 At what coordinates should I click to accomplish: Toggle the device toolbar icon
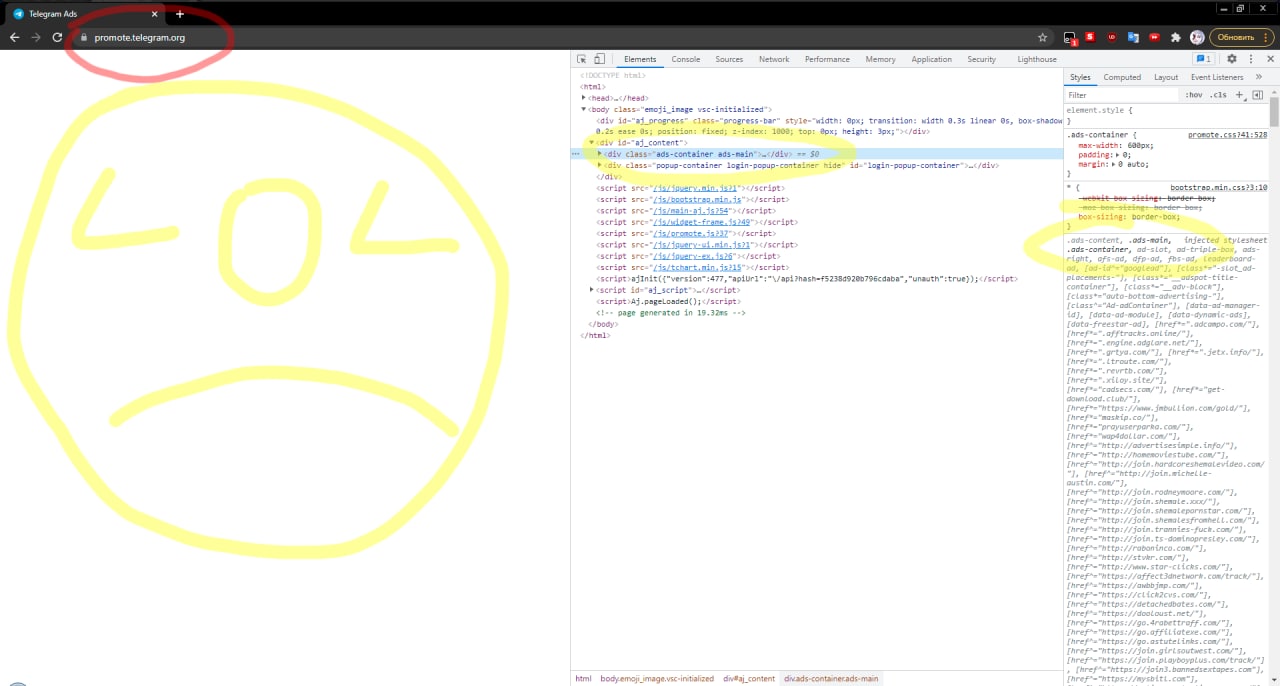coord(599,59)
